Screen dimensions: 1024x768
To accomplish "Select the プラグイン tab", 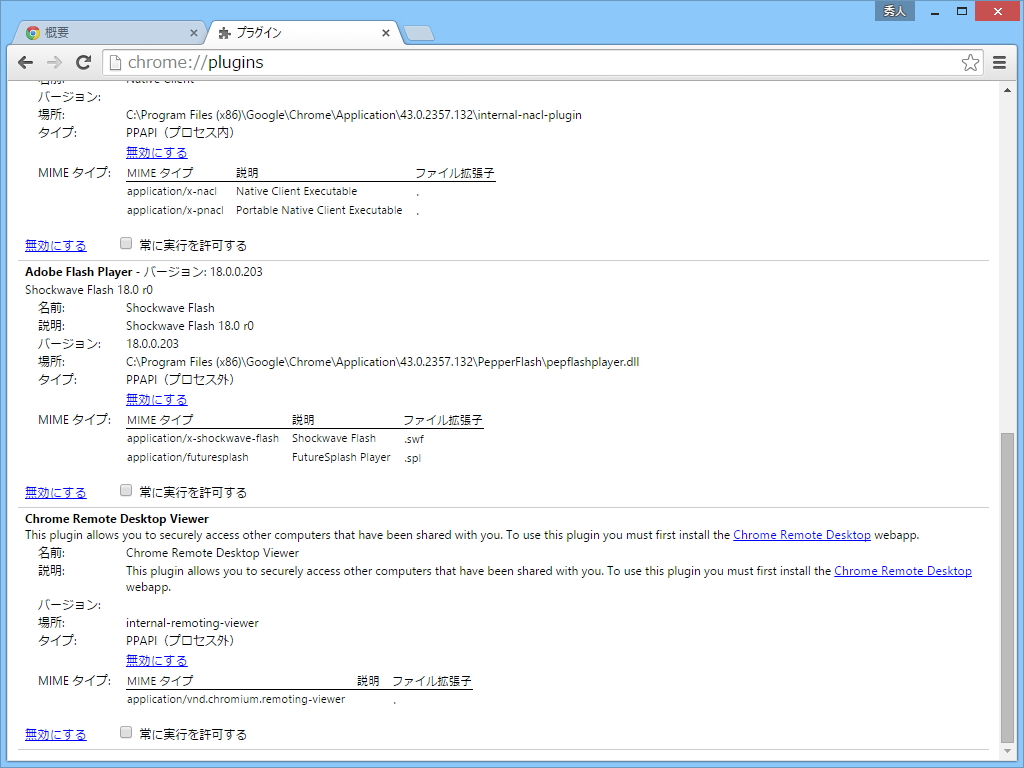I will tap(290, 31).
